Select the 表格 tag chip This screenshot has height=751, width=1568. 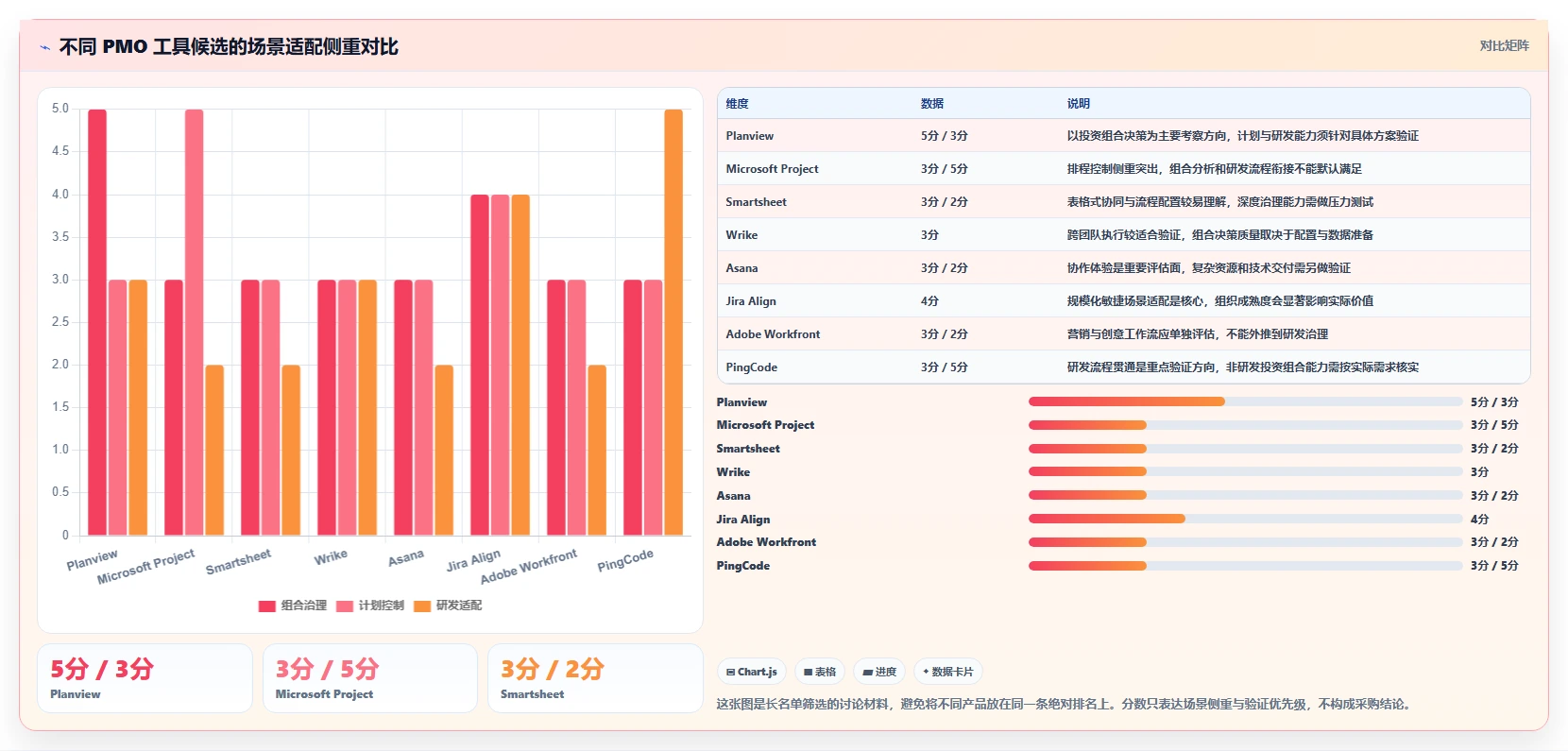coord(820,672)
